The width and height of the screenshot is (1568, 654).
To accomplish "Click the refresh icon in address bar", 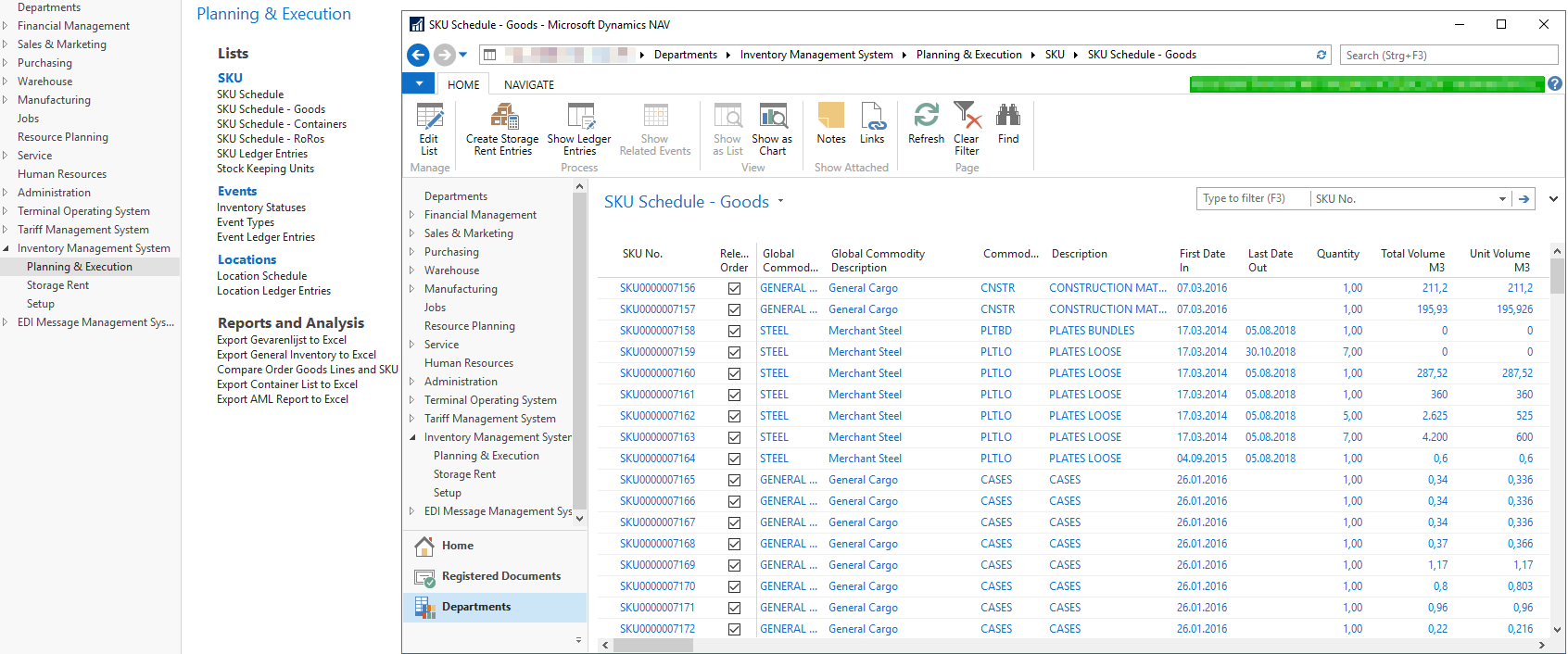I will click(x=1321, y=55).
